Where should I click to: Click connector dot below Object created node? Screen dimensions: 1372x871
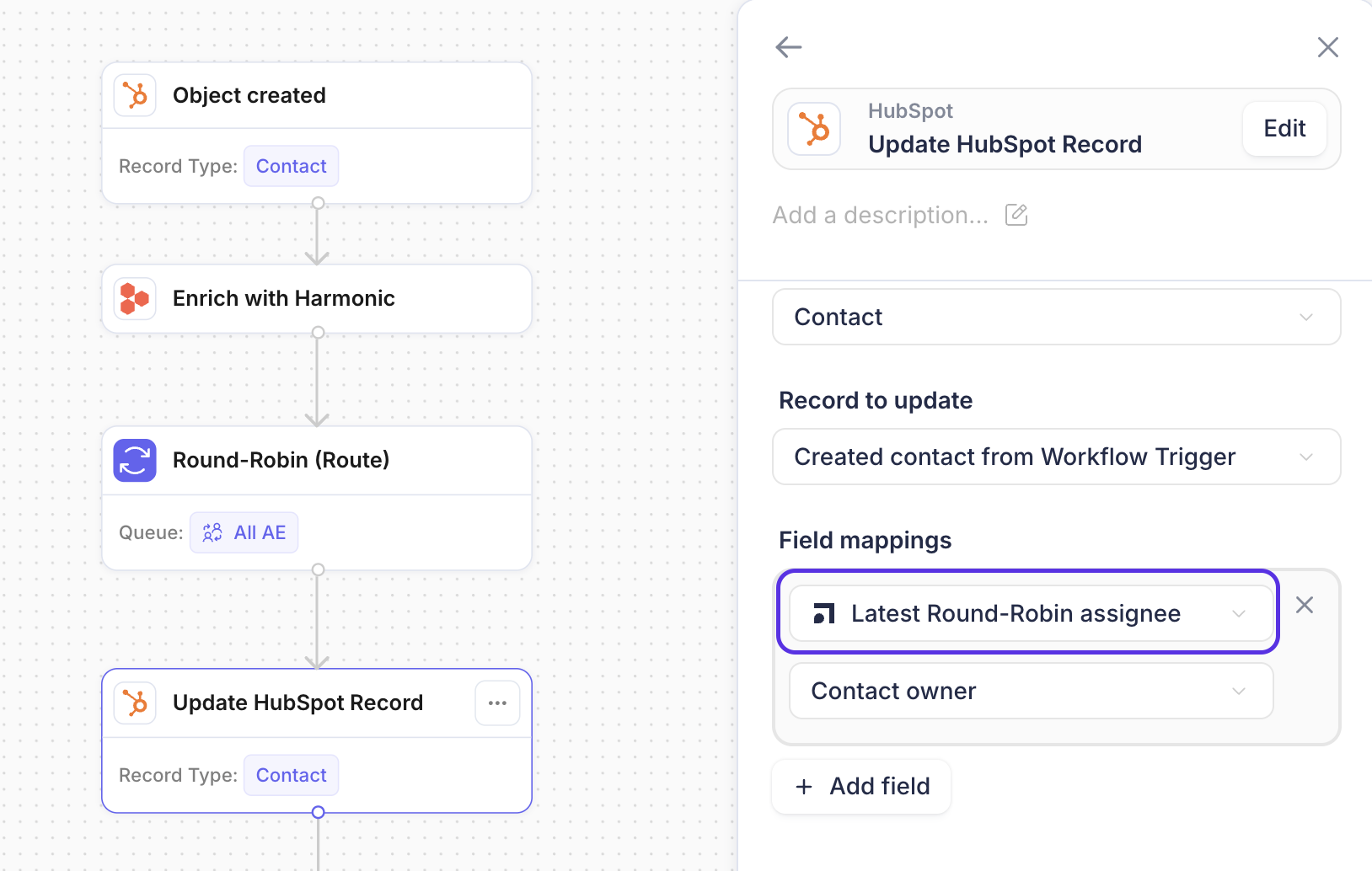(x=318, y=203)
